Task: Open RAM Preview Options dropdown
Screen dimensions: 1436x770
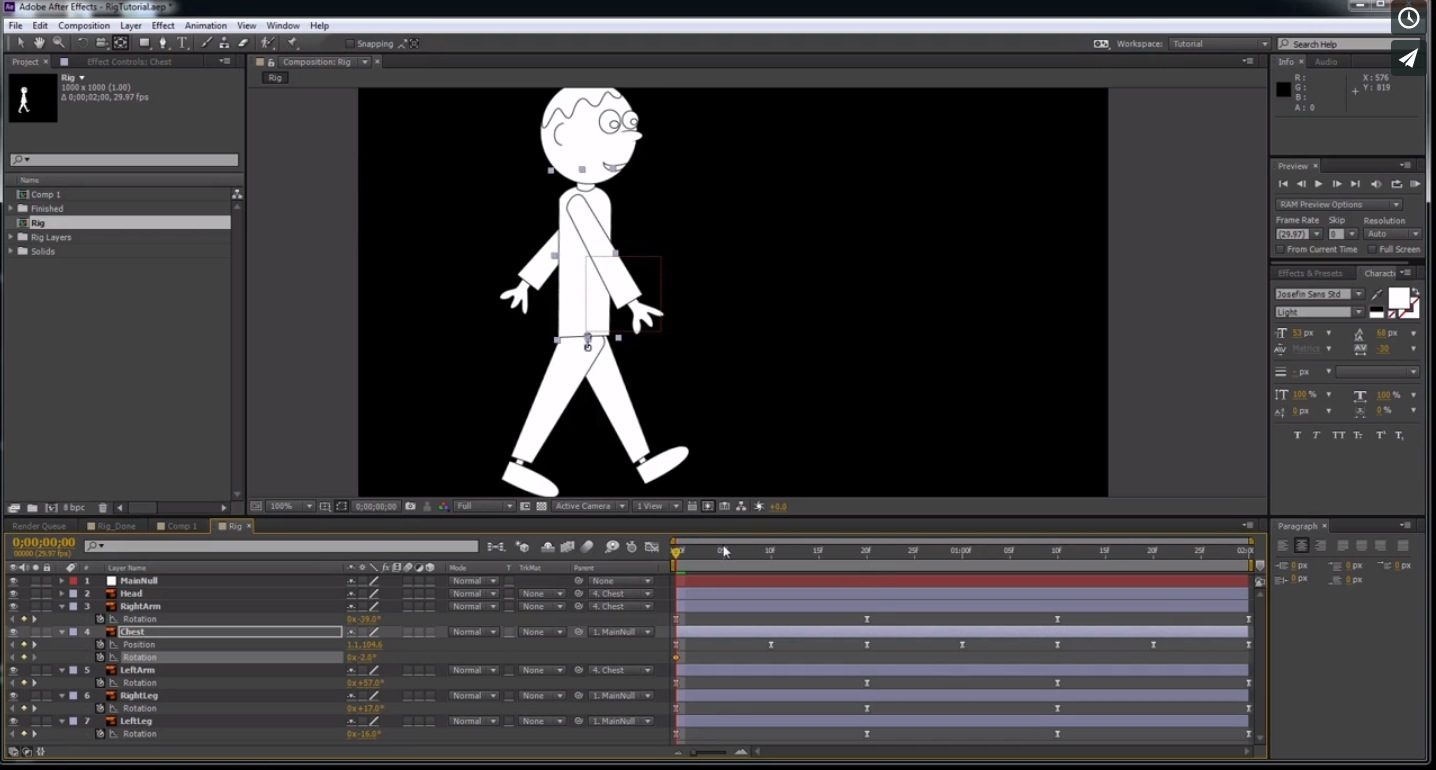Action: (1339, 204)
